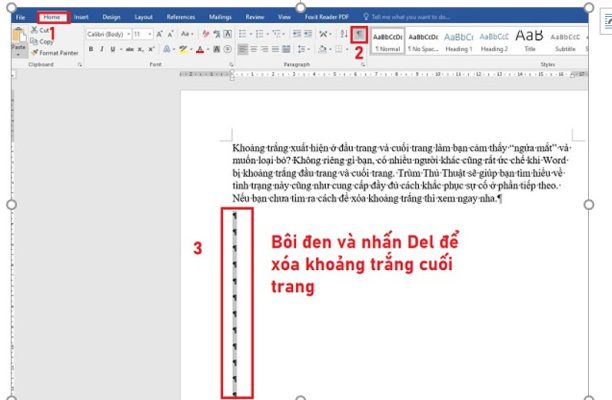Apply paragraph shading fill color
Image resolution: width=612 pixels, height=400 pixels.
(322, 49)
